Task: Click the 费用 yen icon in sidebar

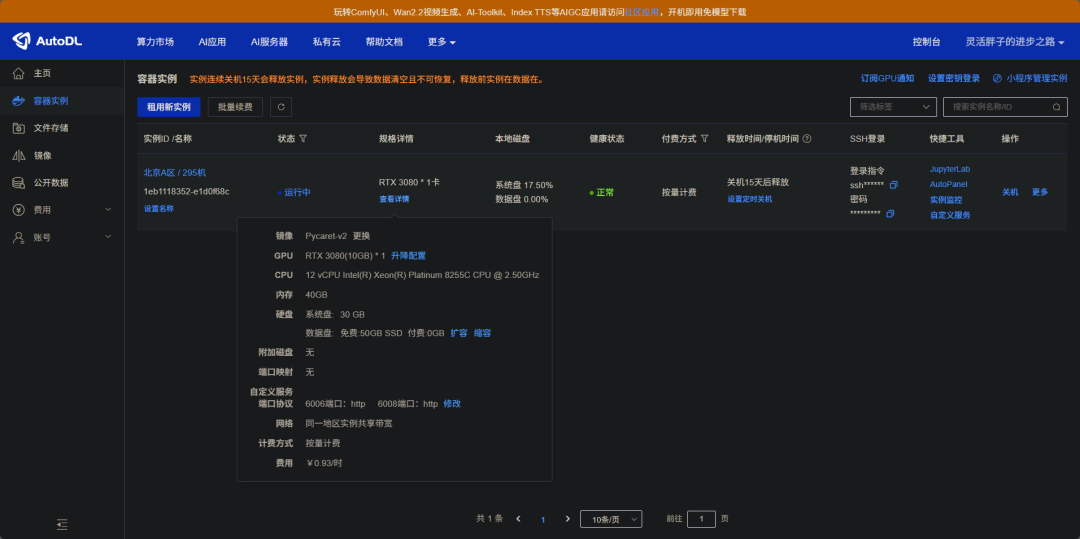Action: [19, 210]
